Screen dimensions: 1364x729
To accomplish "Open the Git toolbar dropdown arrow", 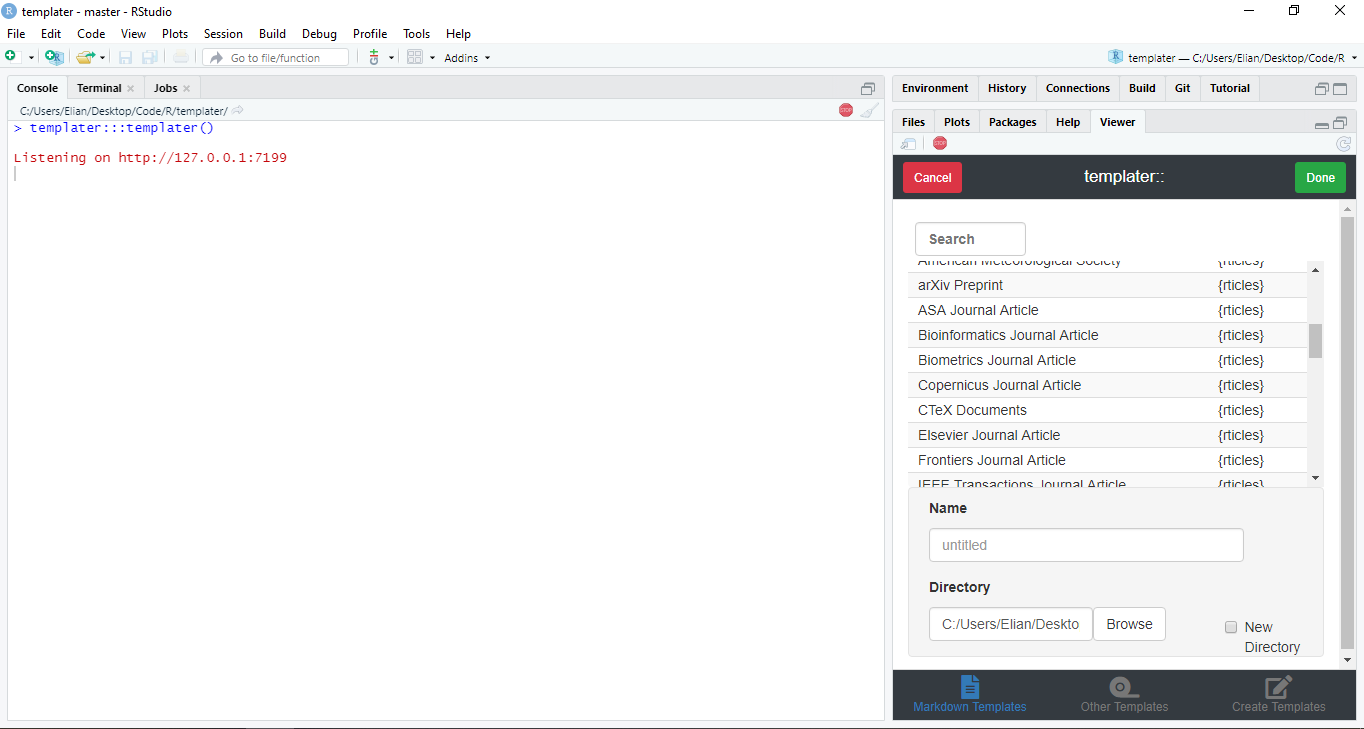I will [391, 58].
